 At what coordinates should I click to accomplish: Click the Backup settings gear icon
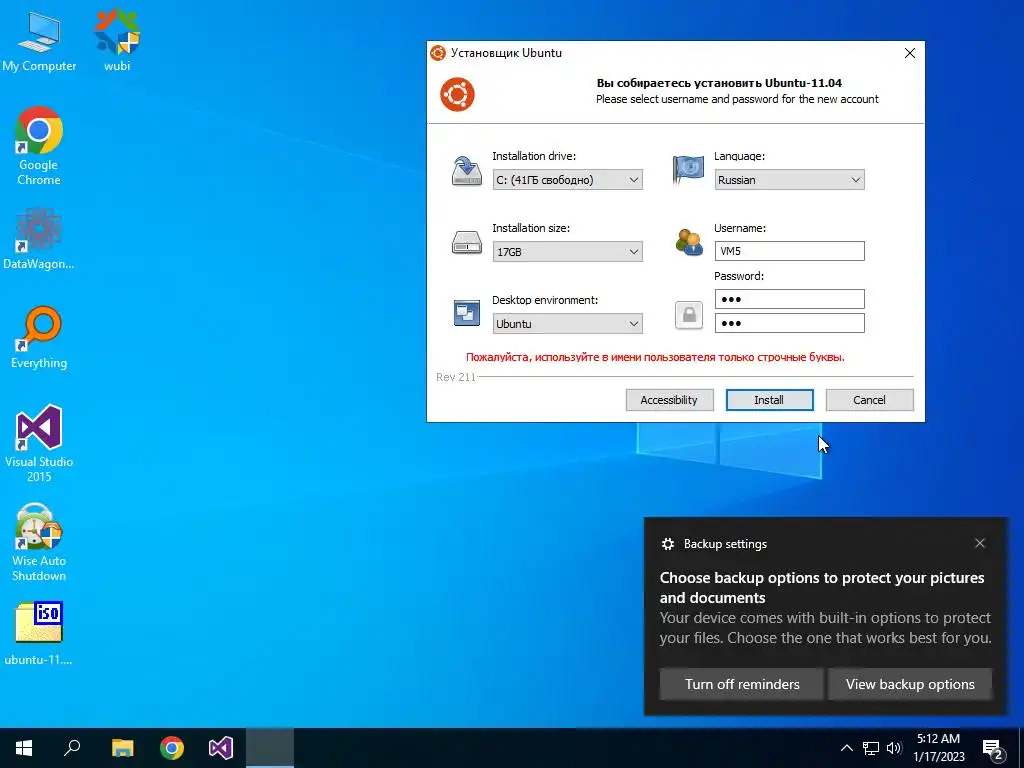click(667, 544)
